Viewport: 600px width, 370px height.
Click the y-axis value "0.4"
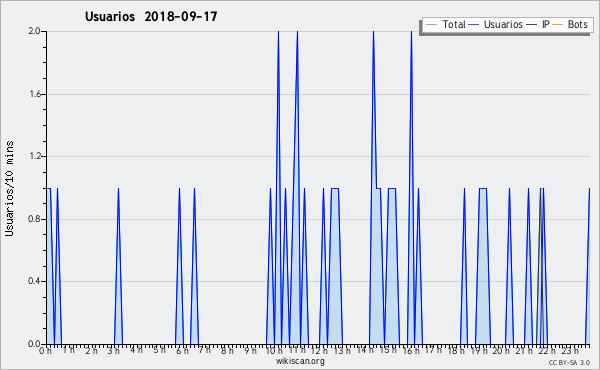pos(34,281)
